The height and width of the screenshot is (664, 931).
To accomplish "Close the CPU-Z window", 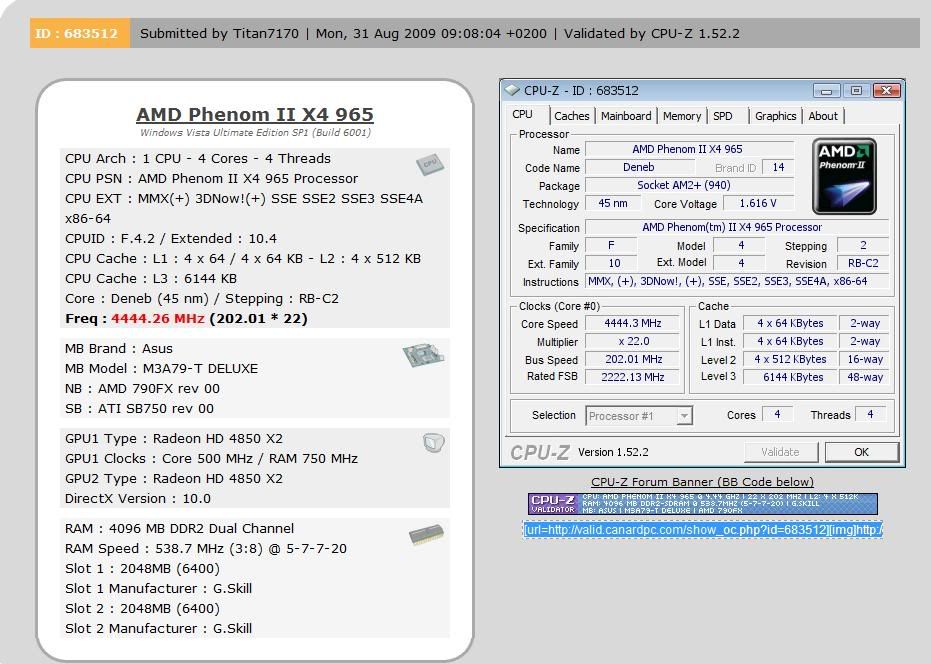I will coord(886,90).
